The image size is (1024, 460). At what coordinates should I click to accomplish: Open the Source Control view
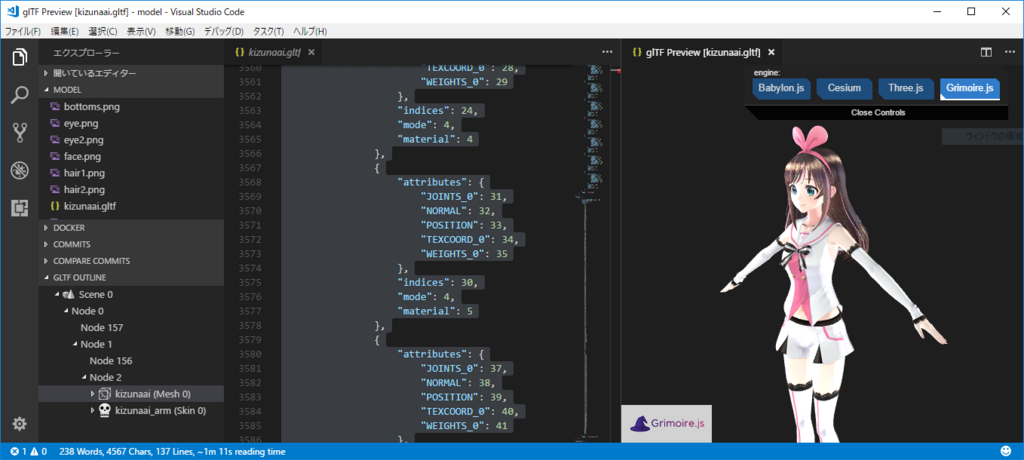point(20,133)
